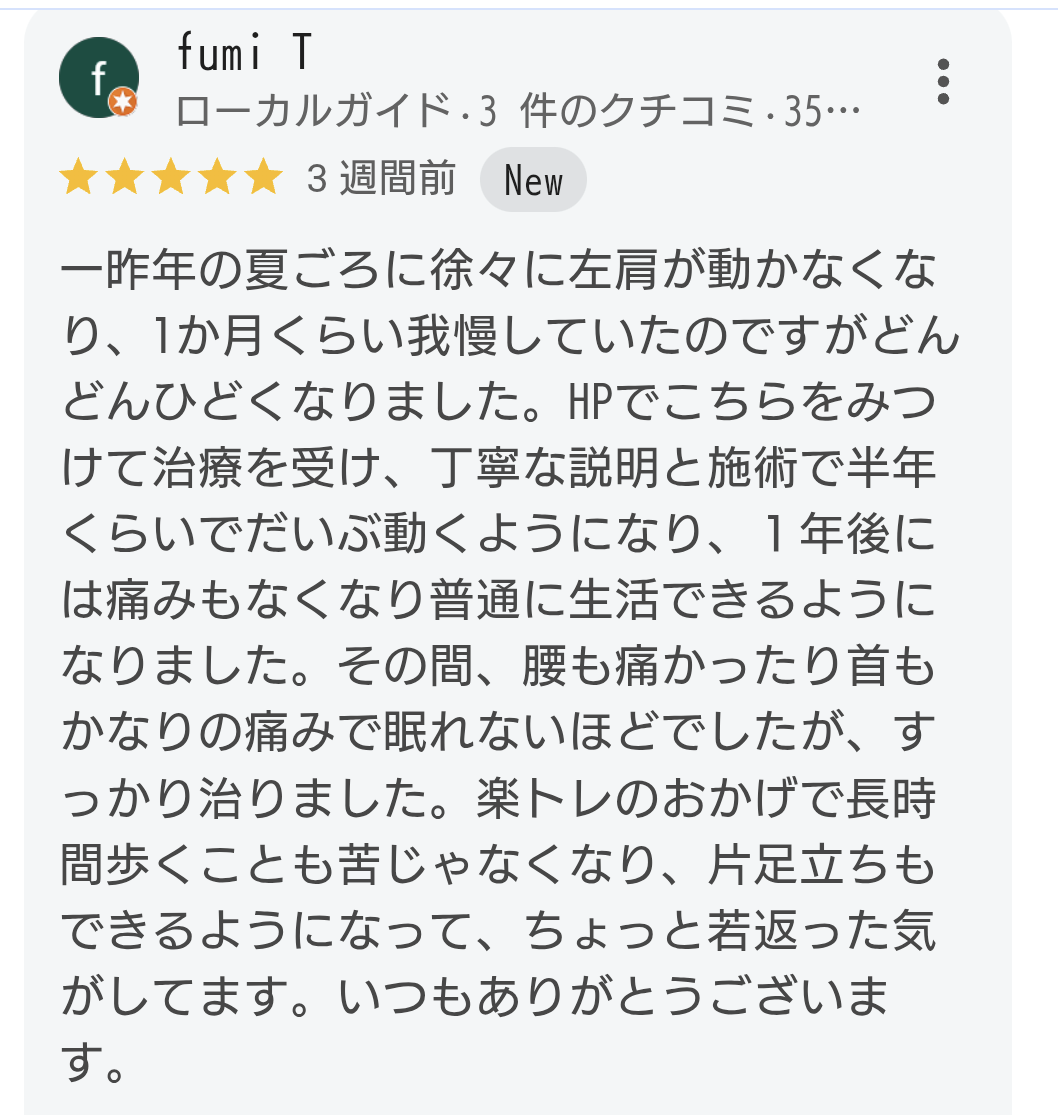
Task: Click the first yellow rating star
Action: tap(76, 179)
